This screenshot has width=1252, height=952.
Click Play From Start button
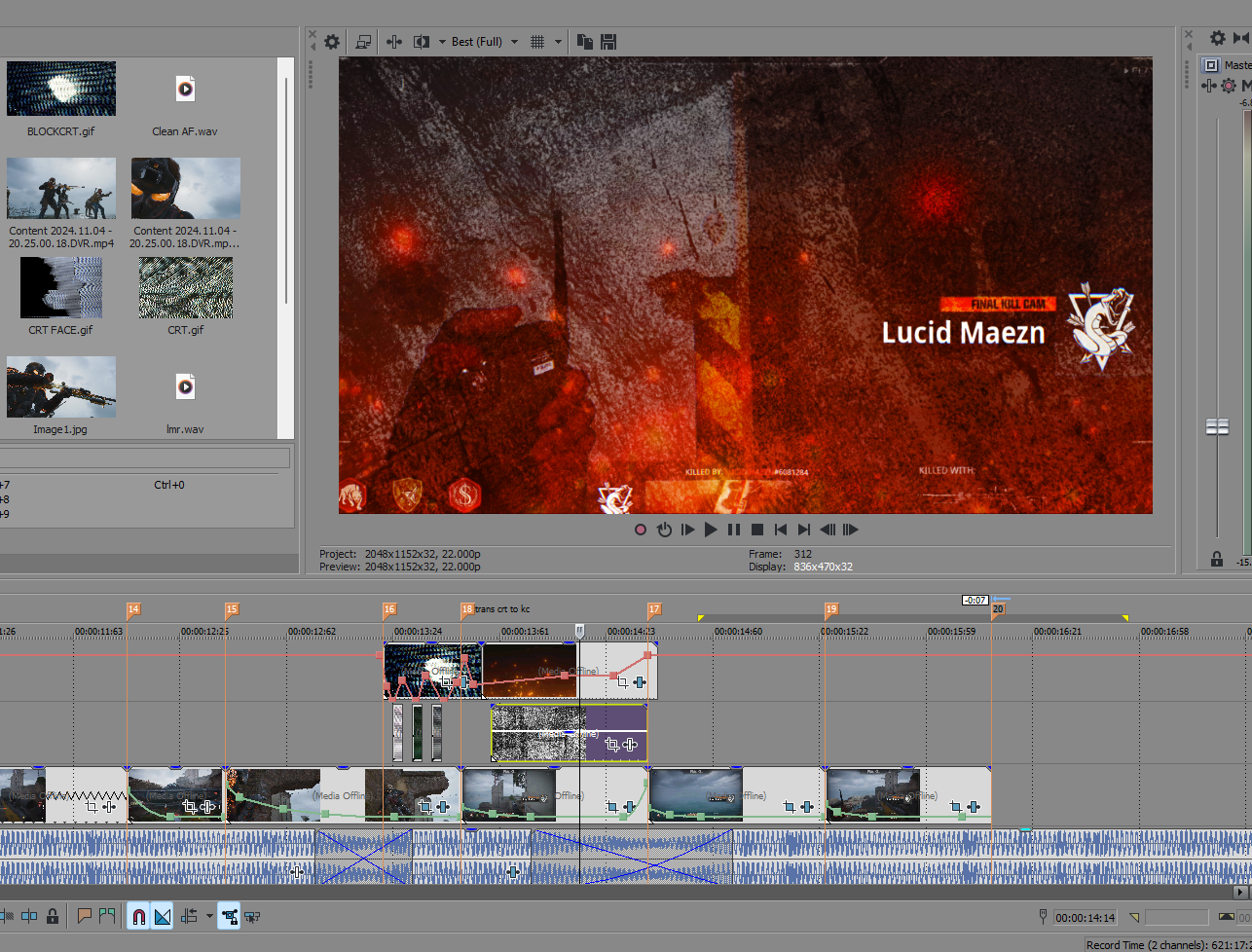click(687, 530)
